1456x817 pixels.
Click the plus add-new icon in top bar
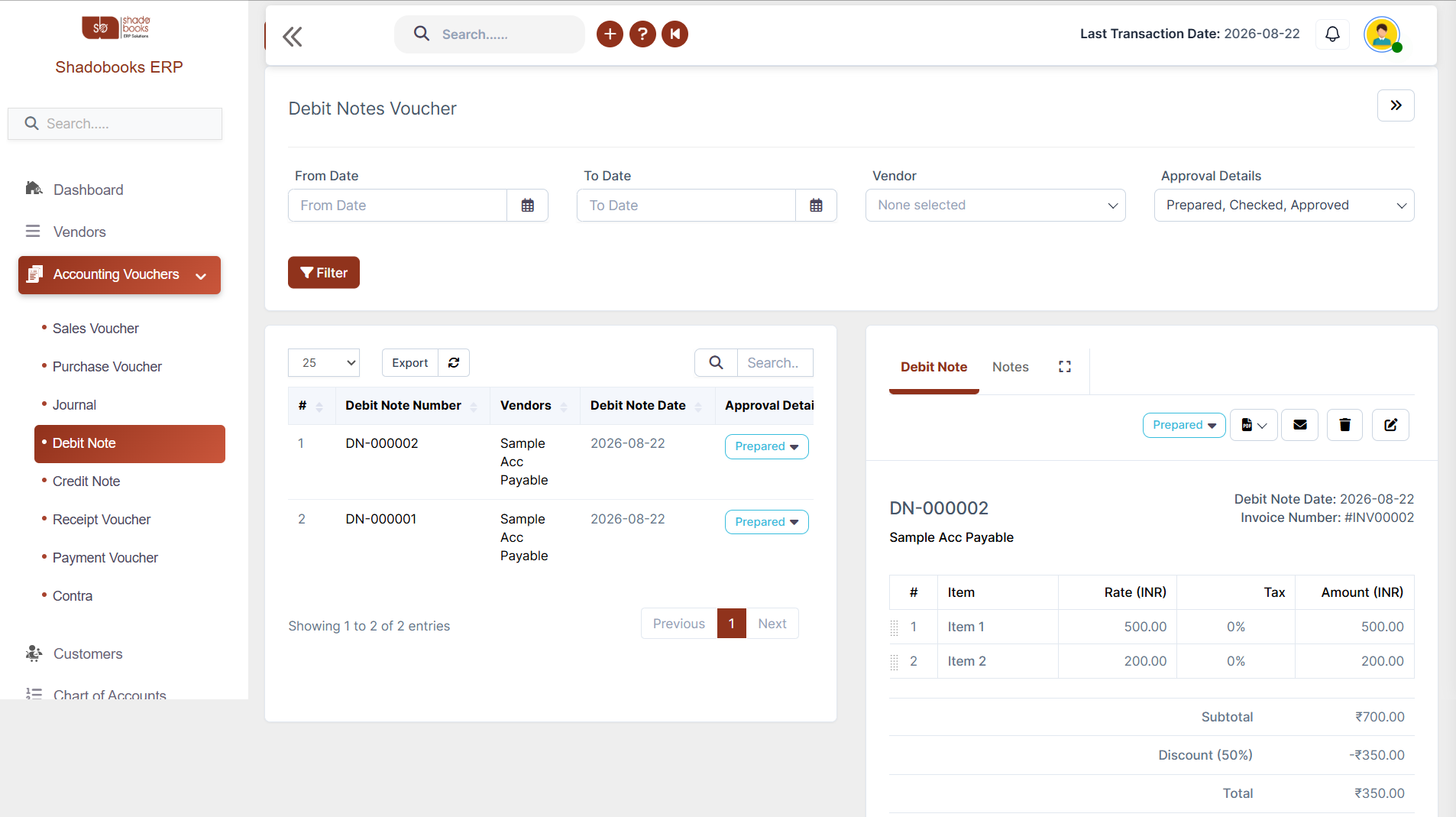point(610,34)
